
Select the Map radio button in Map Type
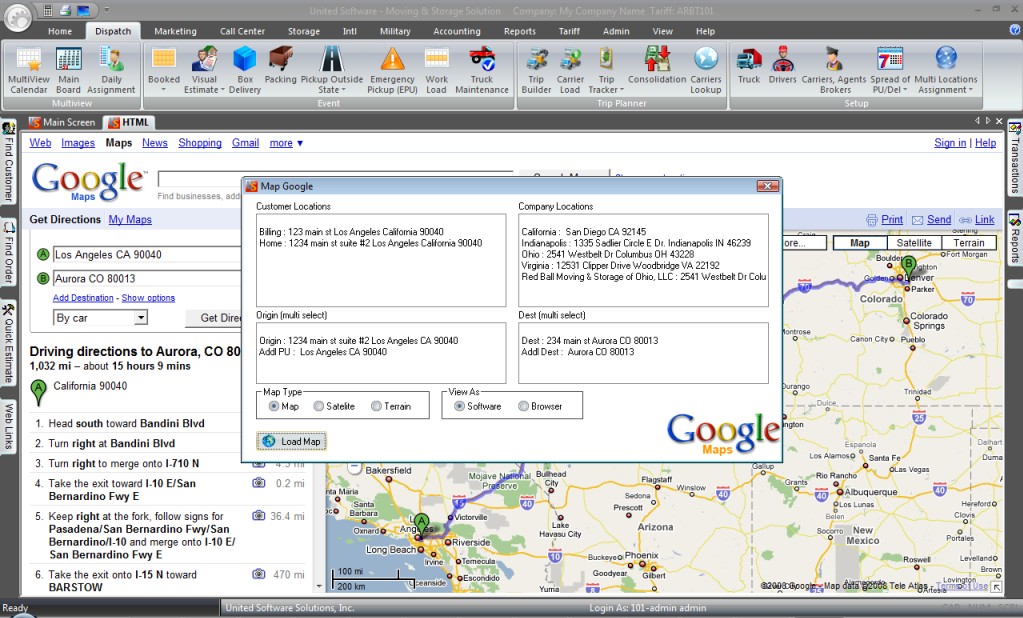point(274,406)
